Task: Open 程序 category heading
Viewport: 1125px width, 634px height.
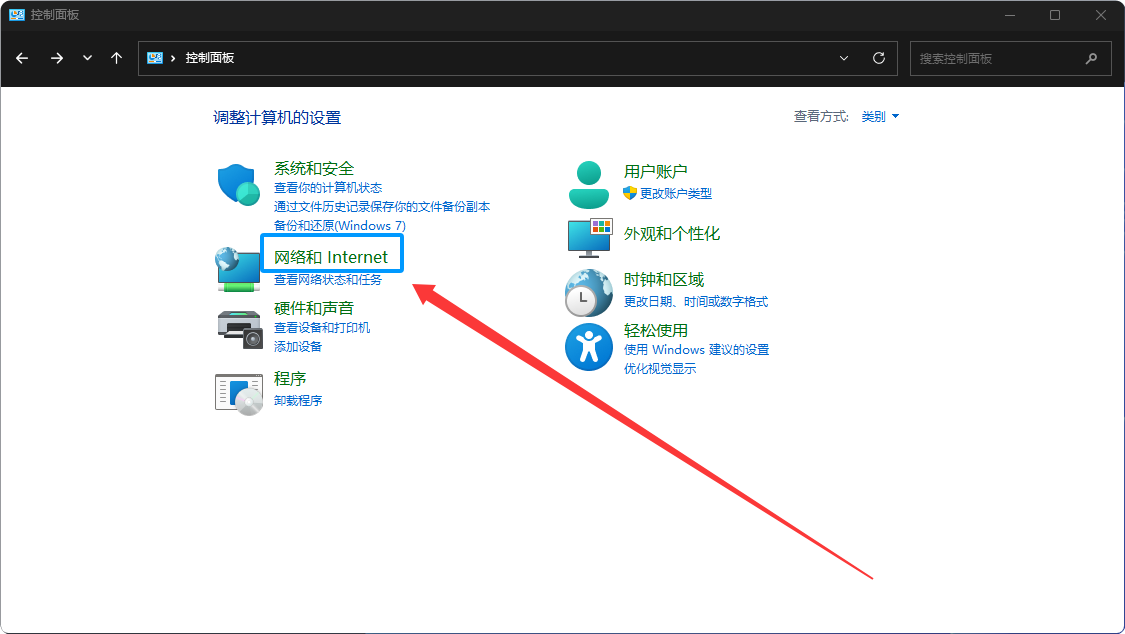Action: click(x=290, y=379)
